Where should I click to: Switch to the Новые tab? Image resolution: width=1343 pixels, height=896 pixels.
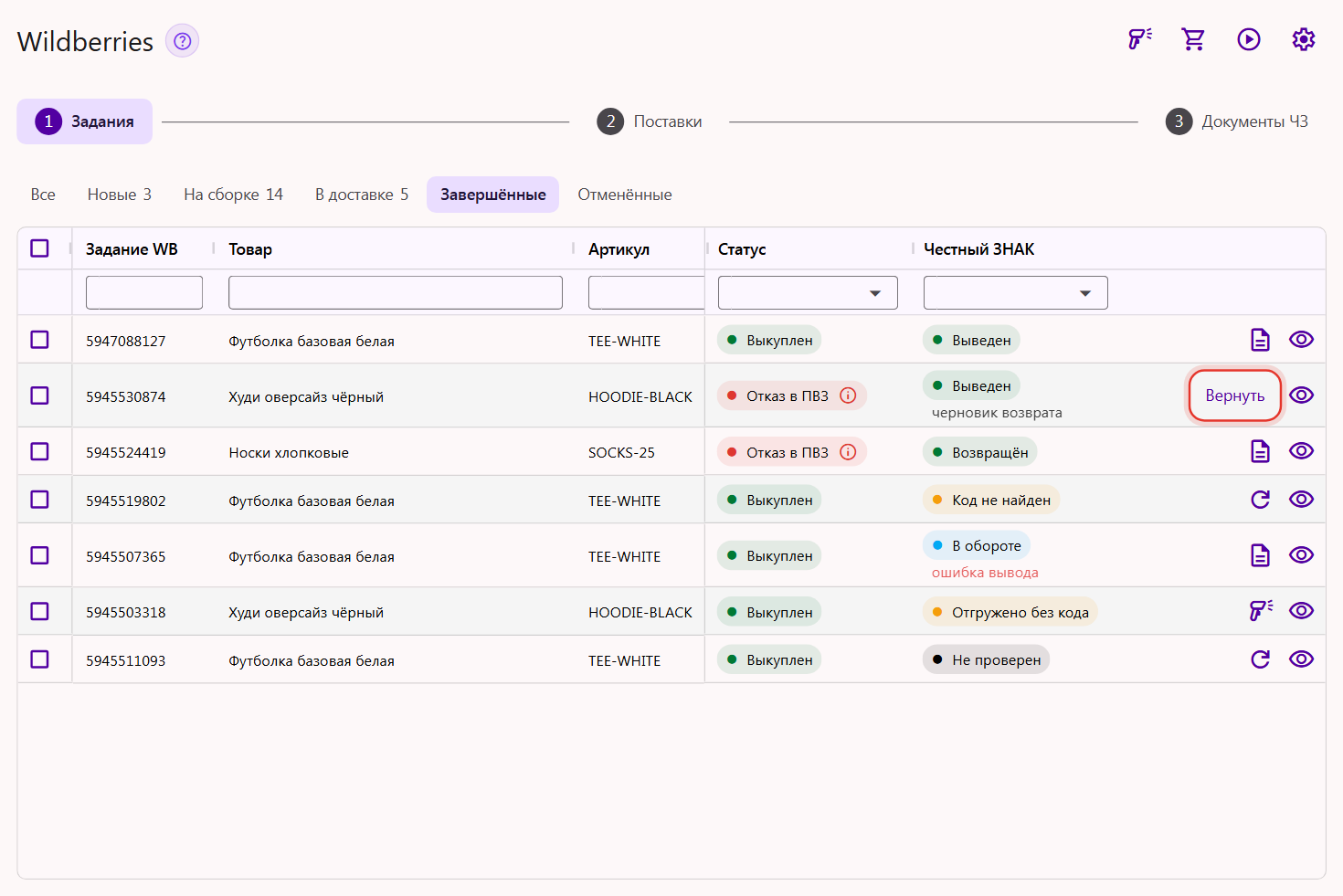click(120, 195)
